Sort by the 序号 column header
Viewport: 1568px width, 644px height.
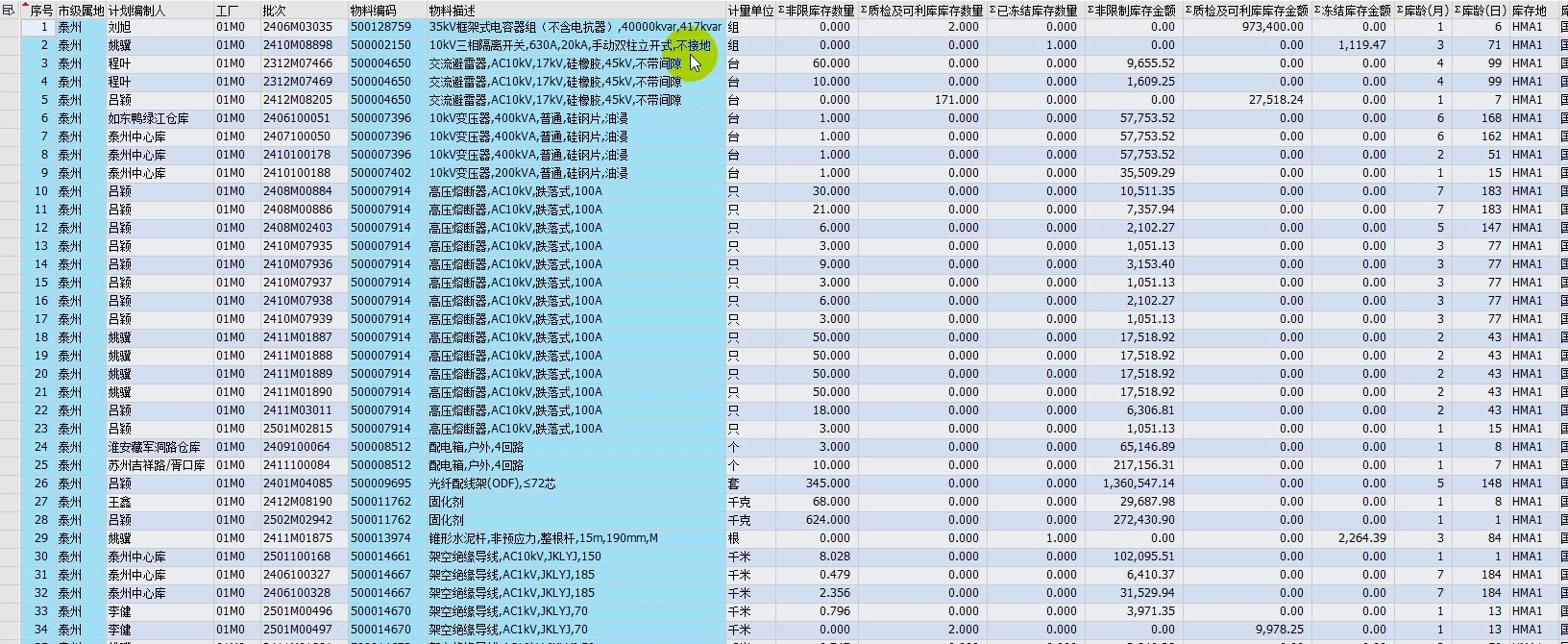tap(41, 11)
